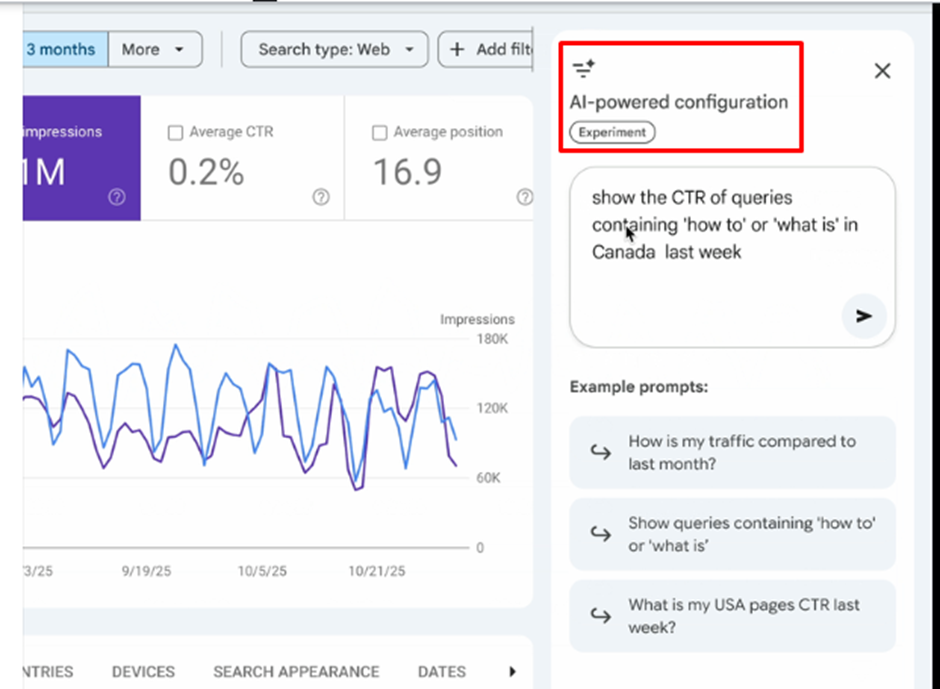Viewport: 940px width, 689px height.
Task: Click the help icon on Impressions card
Action: [117, 198]
